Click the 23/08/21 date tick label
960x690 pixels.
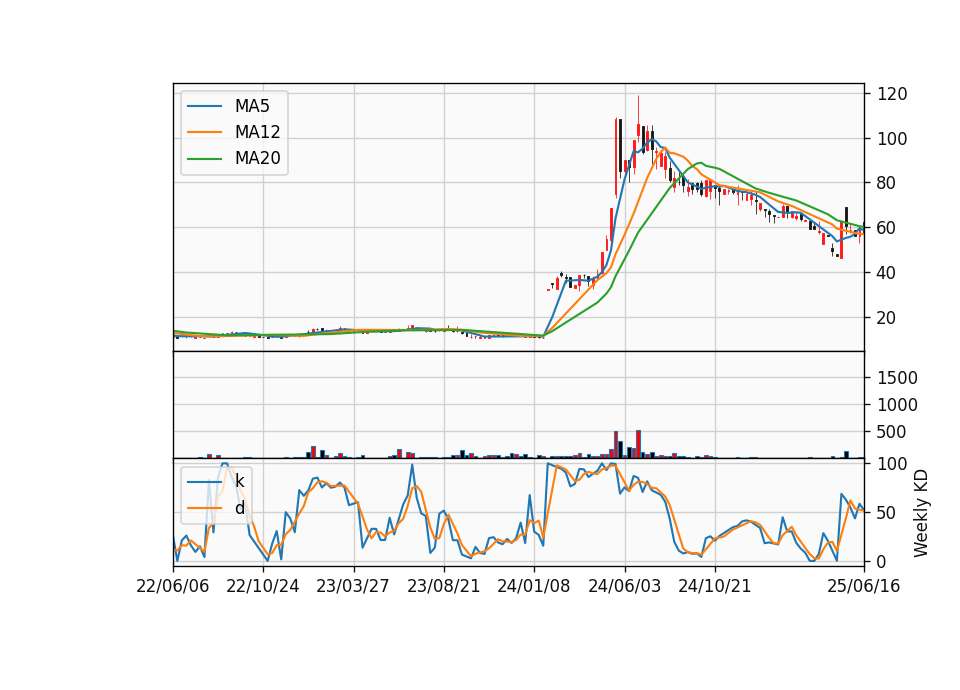coord(443,586)
